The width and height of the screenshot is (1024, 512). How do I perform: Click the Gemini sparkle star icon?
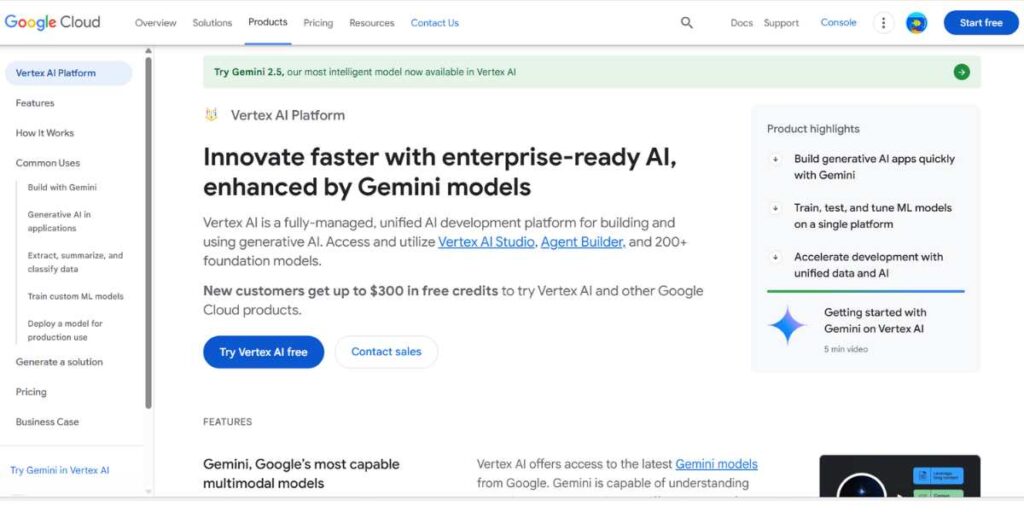[787, 325]
